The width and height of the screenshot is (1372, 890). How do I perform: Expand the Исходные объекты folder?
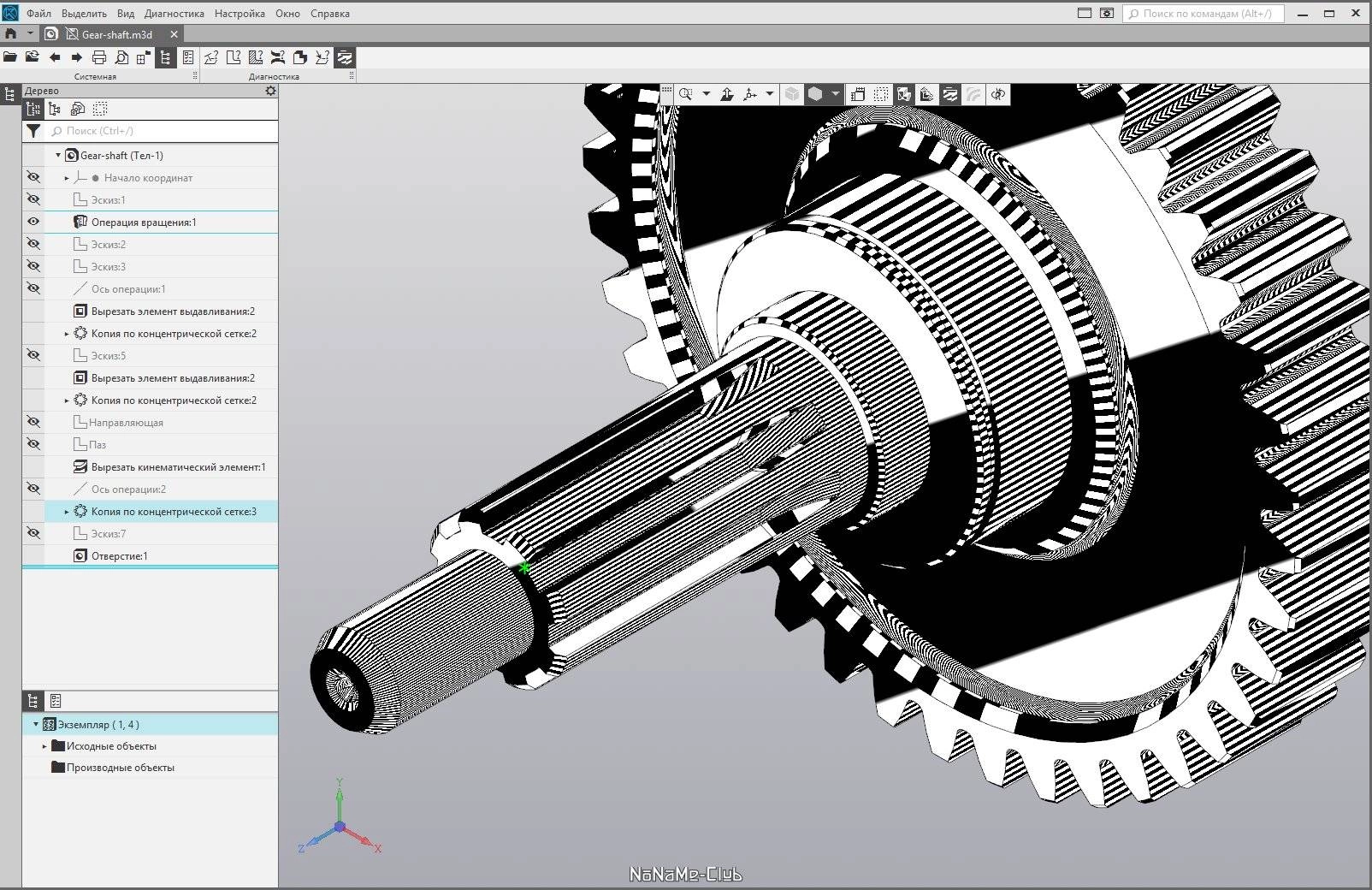(44, 746)
